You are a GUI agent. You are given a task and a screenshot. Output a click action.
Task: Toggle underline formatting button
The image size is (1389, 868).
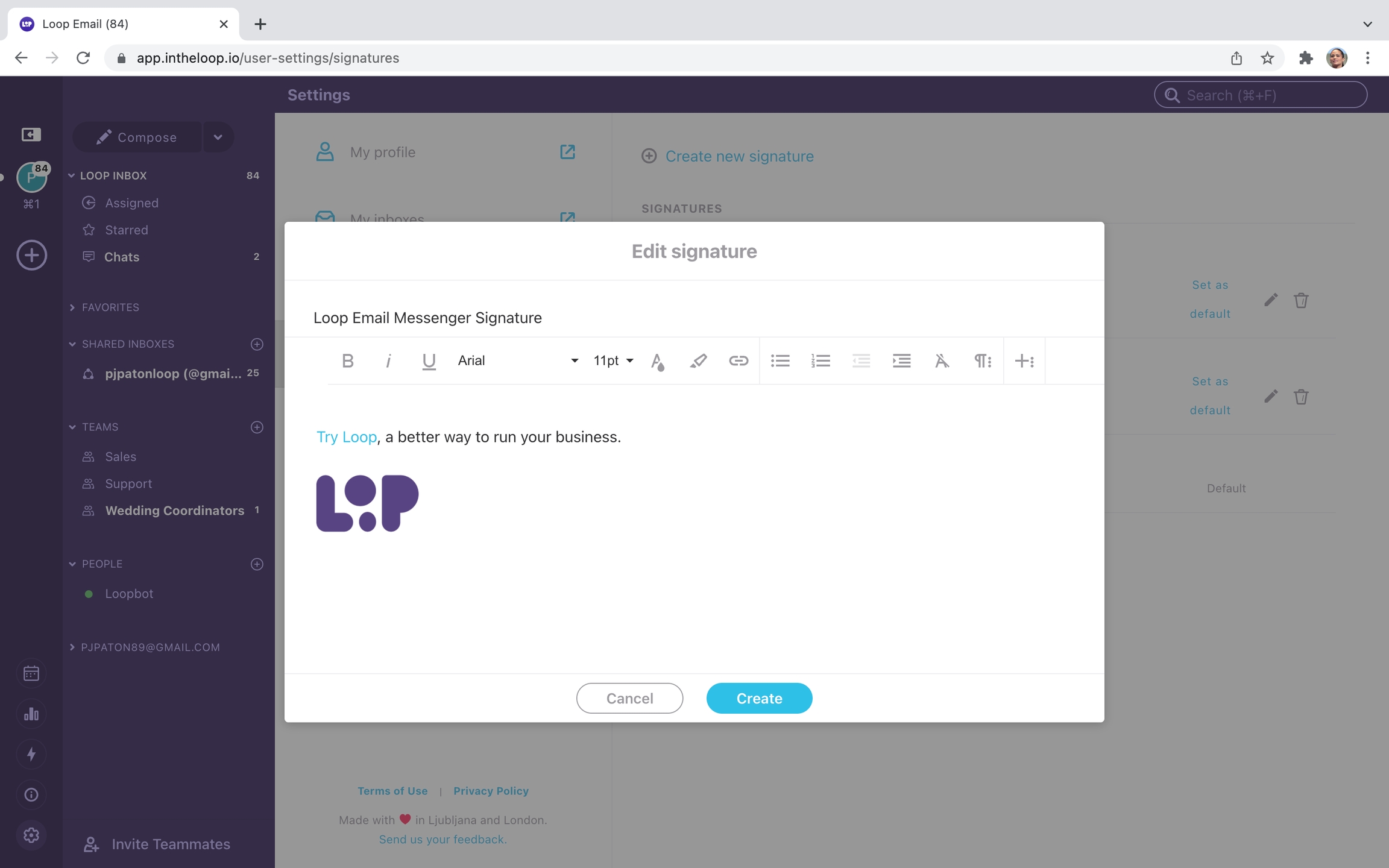[429, 360]
